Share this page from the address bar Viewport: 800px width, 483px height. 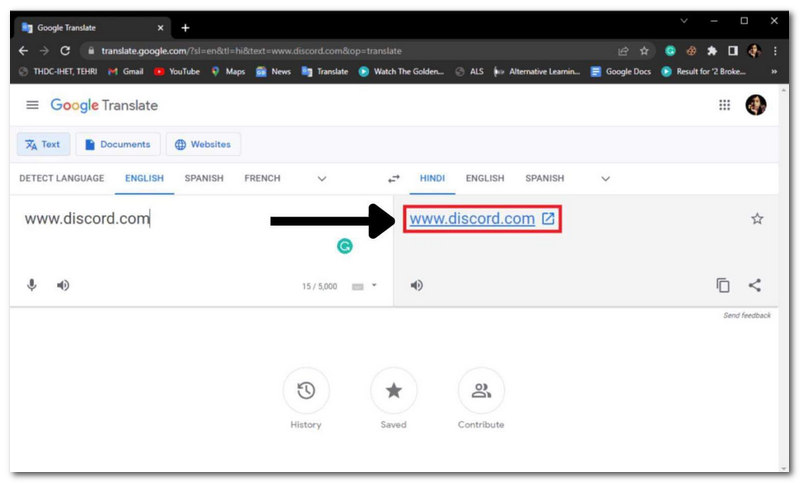(623, 51)
